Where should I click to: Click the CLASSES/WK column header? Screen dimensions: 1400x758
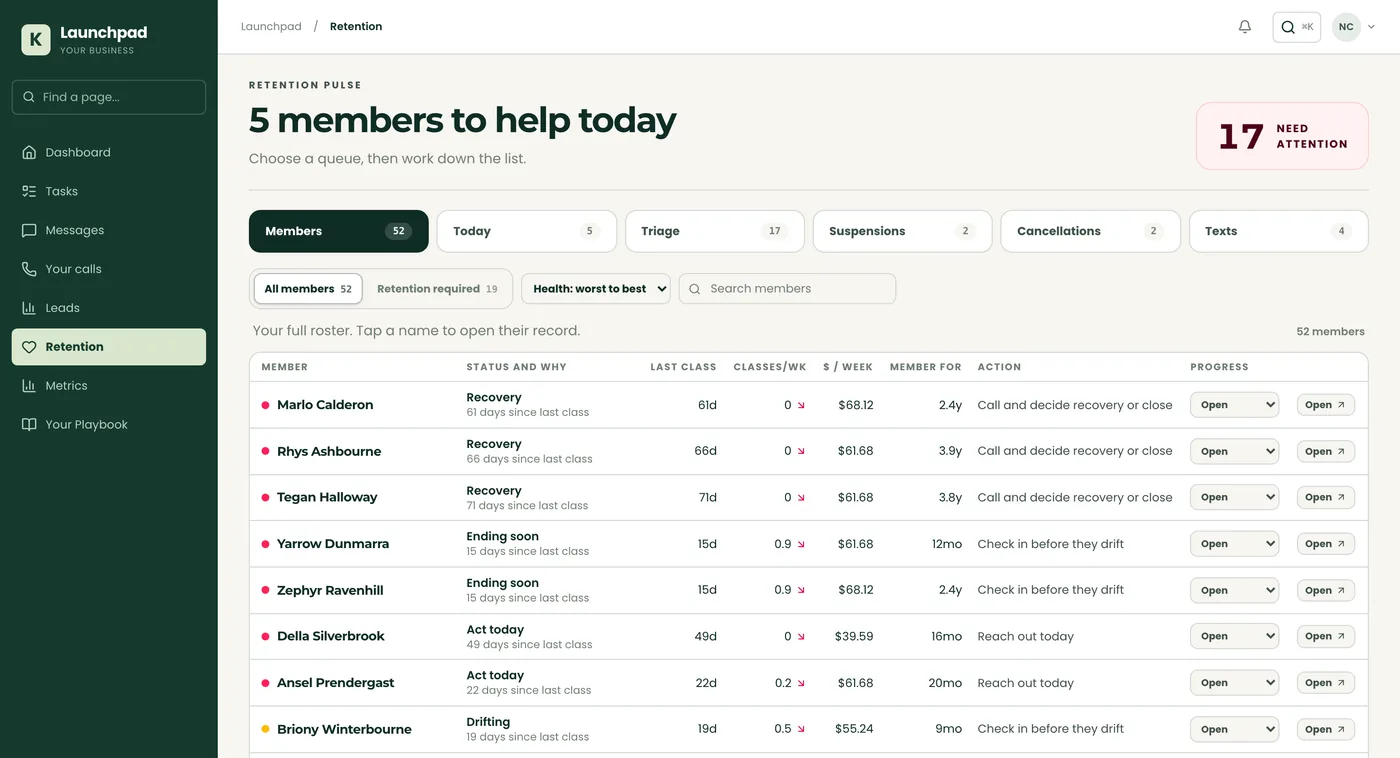click(770, 367)
